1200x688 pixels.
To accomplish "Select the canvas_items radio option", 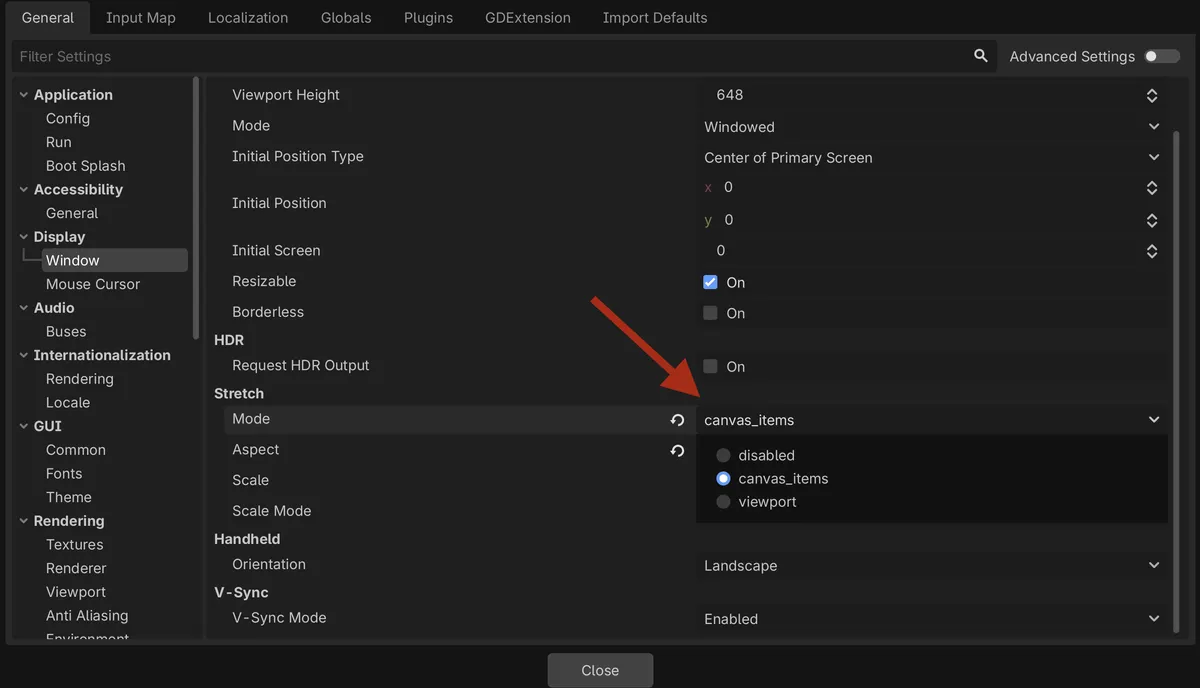I will click(772, 478).
